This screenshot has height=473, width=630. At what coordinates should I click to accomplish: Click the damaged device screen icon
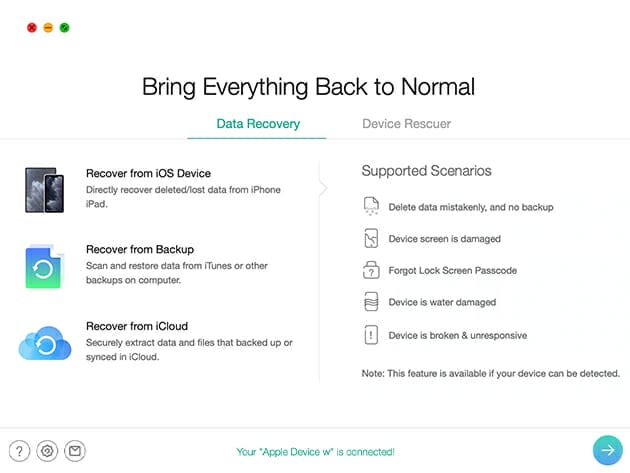tap(371, 239)
